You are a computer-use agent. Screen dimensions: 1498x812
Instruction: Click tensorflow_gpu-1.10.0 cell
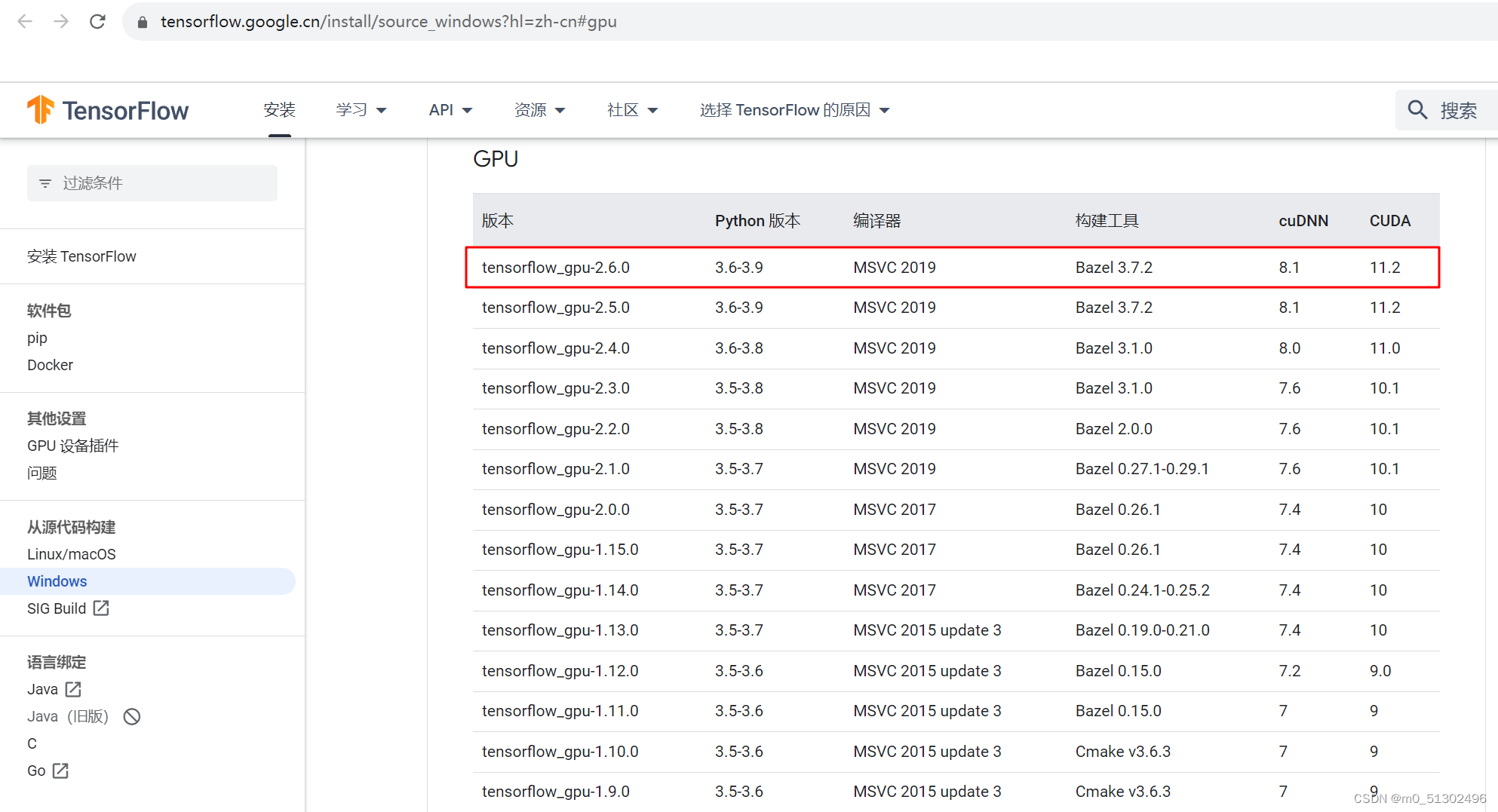click(x=560, y=752)
